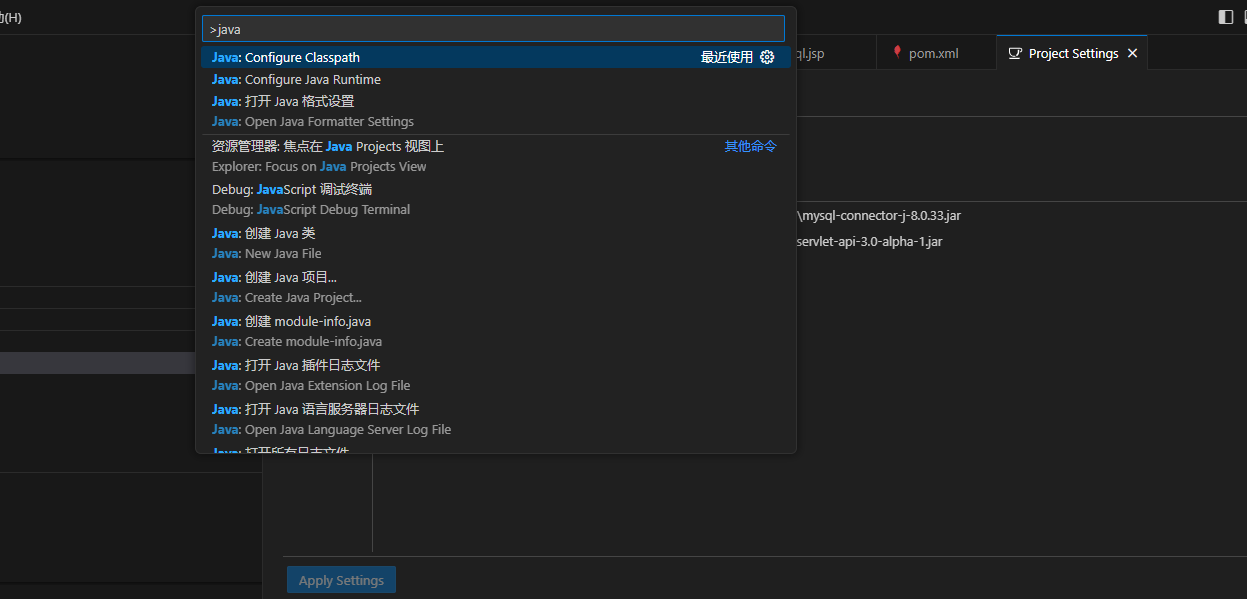Screen dimensions: 1247x599
Task: Choose 'Java: 打开 Java 格式设置' command
Action: click(x=495, y=111)
